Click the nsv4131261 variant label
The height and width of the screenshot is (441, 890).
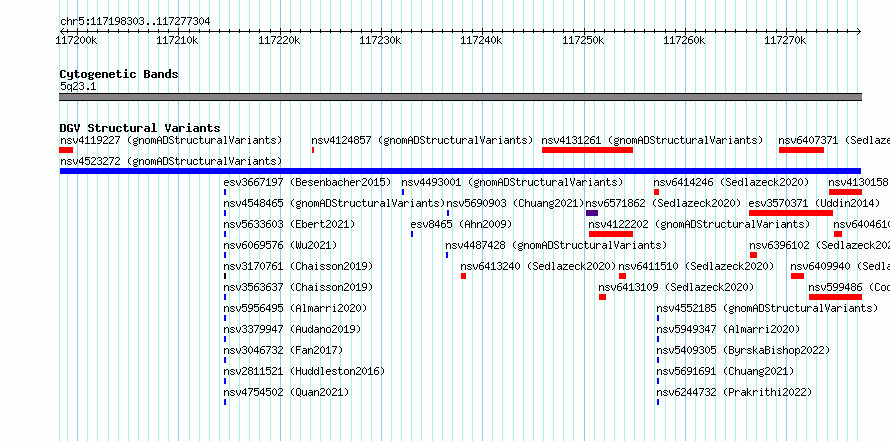point(652,140)
